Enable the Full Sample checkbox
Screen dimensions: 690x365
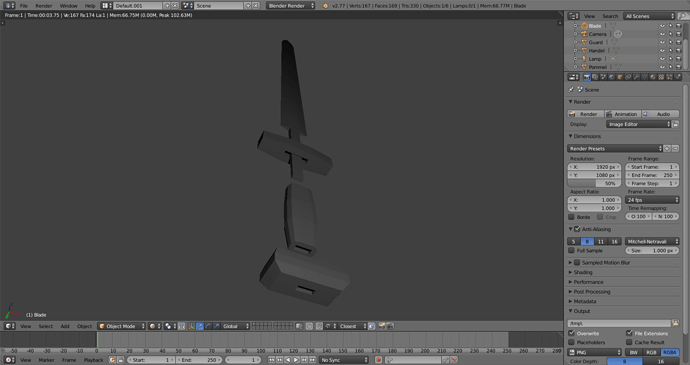point(571,251)
